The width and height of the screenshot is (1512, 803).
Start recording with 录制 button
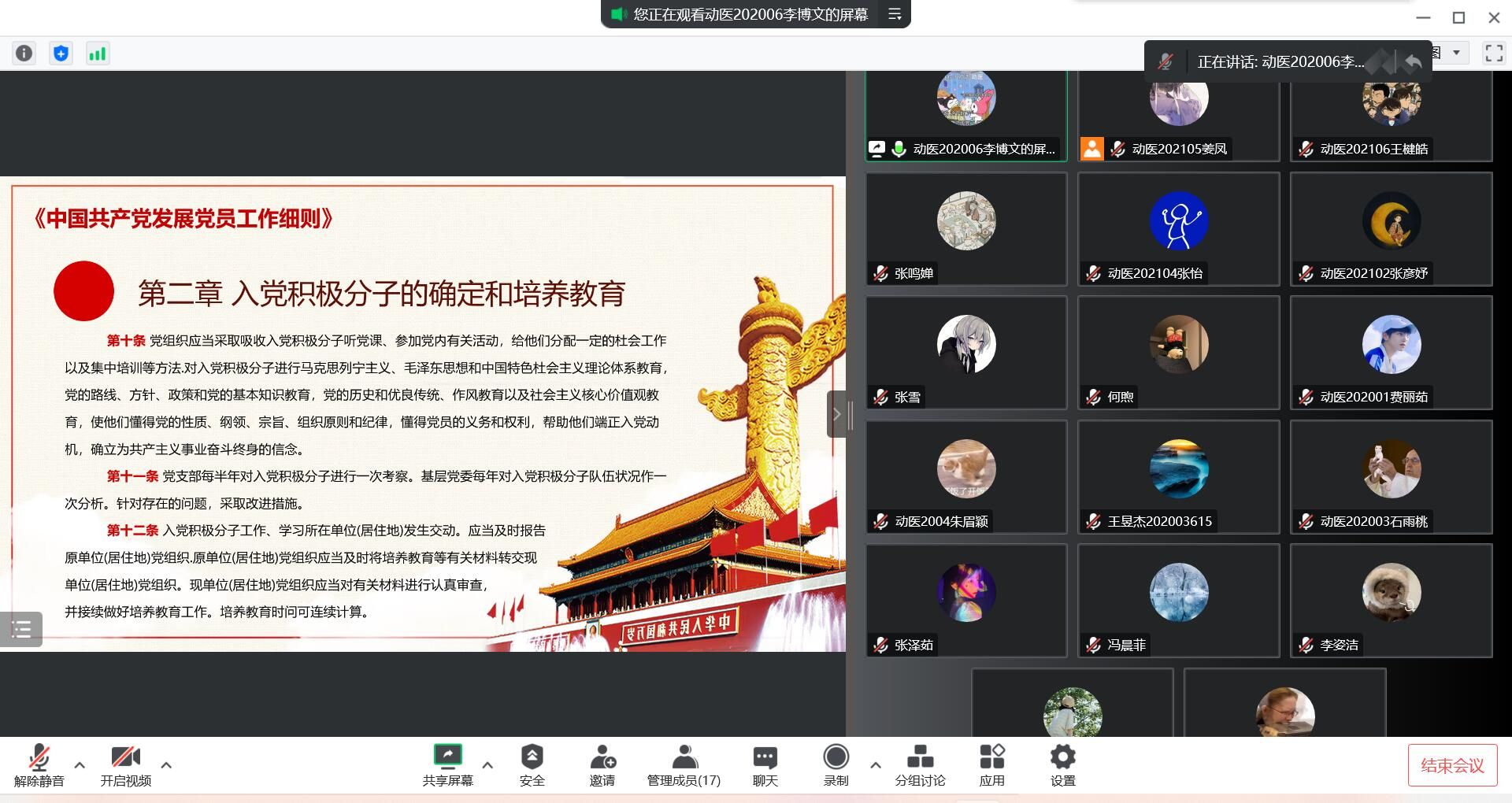pyautogui.click(x=836, y=764)
